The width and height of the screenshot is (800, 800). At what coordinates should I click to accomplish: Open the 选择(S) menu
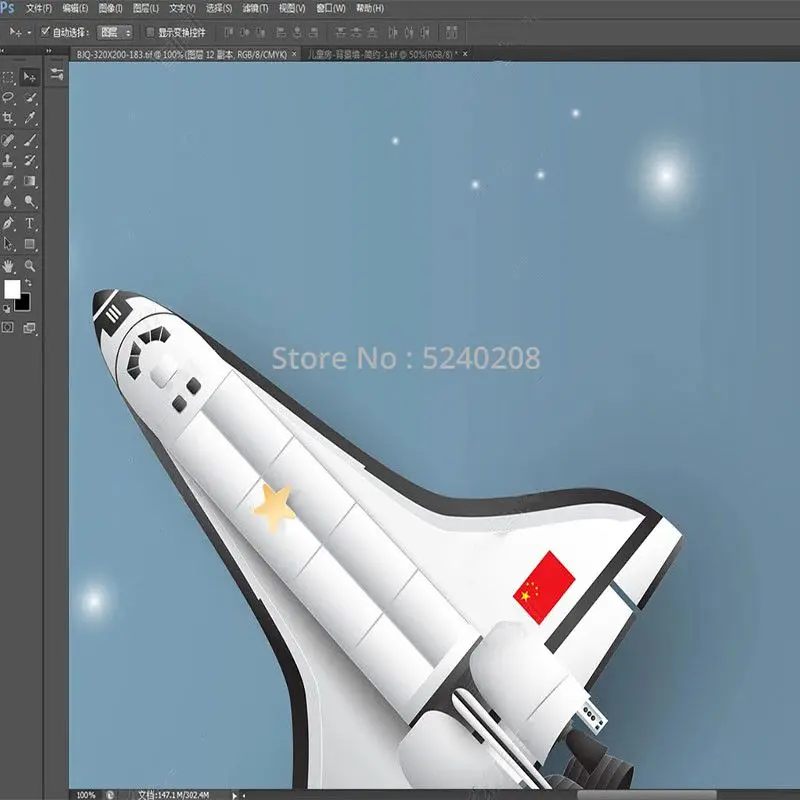pos(219,8)
